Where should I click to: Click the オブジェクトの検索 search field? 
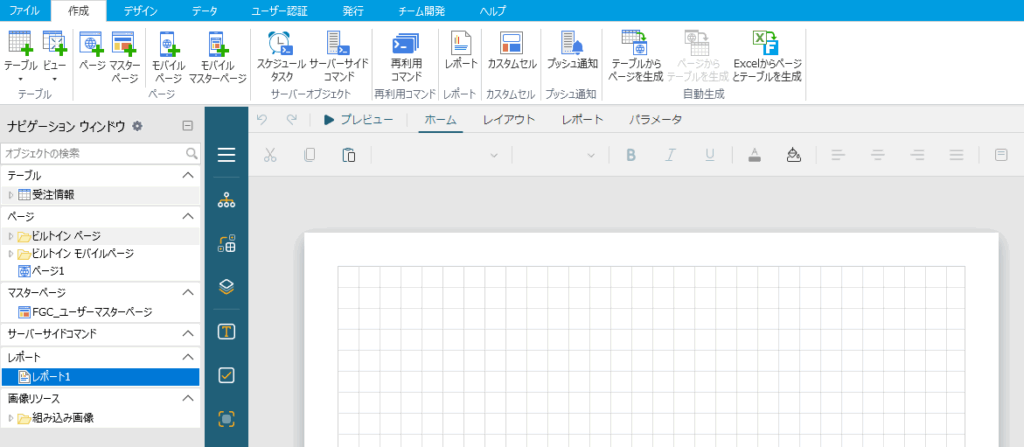(x=93, y=154)
